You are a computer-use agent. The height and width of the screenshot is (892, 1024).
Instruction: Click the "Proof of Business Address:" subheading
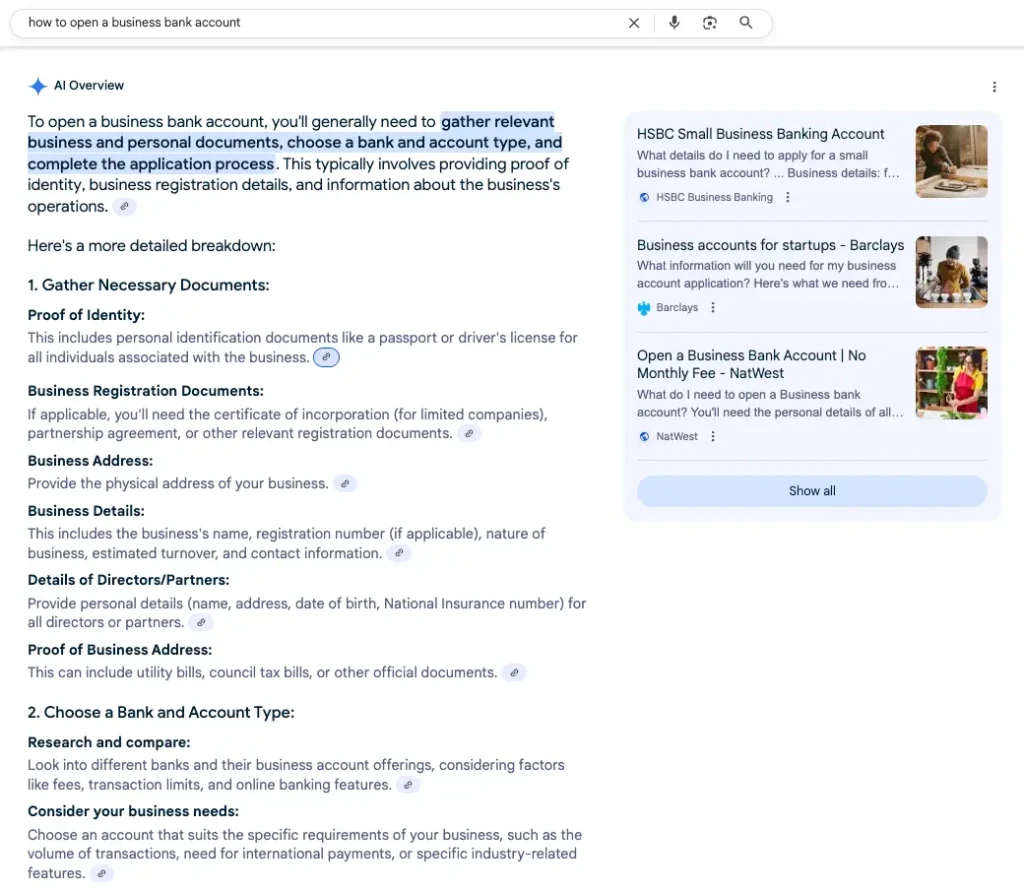coord(120,650)
